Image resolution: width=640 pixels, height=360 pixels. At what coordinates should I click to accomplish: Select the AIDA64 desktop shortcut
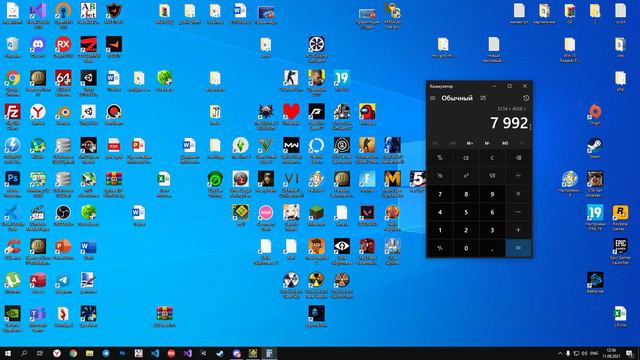click(63, 83)
